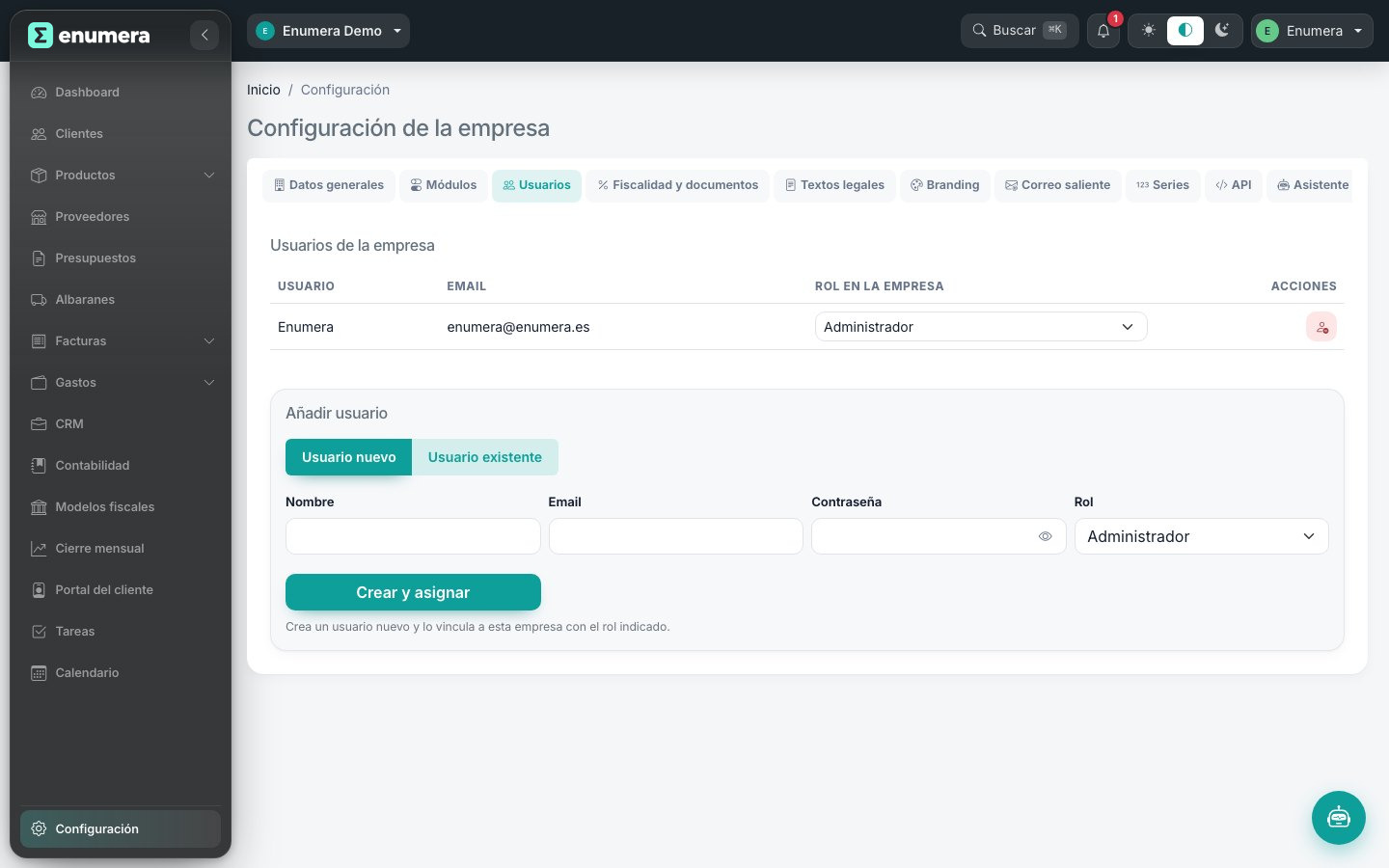Open the assistant chatbot bubble
This screenshot has height=868, width=1389.
pyautogui.click(x=1339, y=818)
